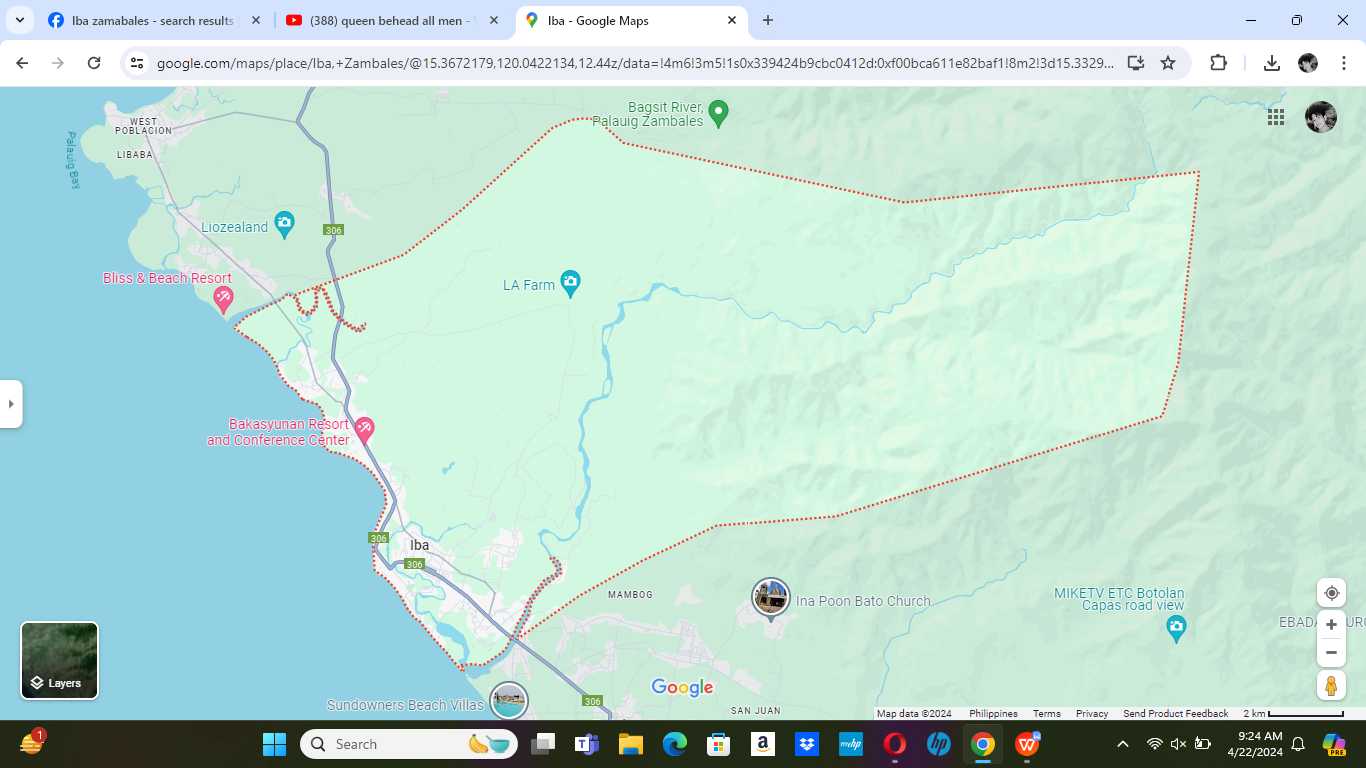1366x768 pixels.
Task: Zoom out of the map
Action: [x=1331, y=653]
